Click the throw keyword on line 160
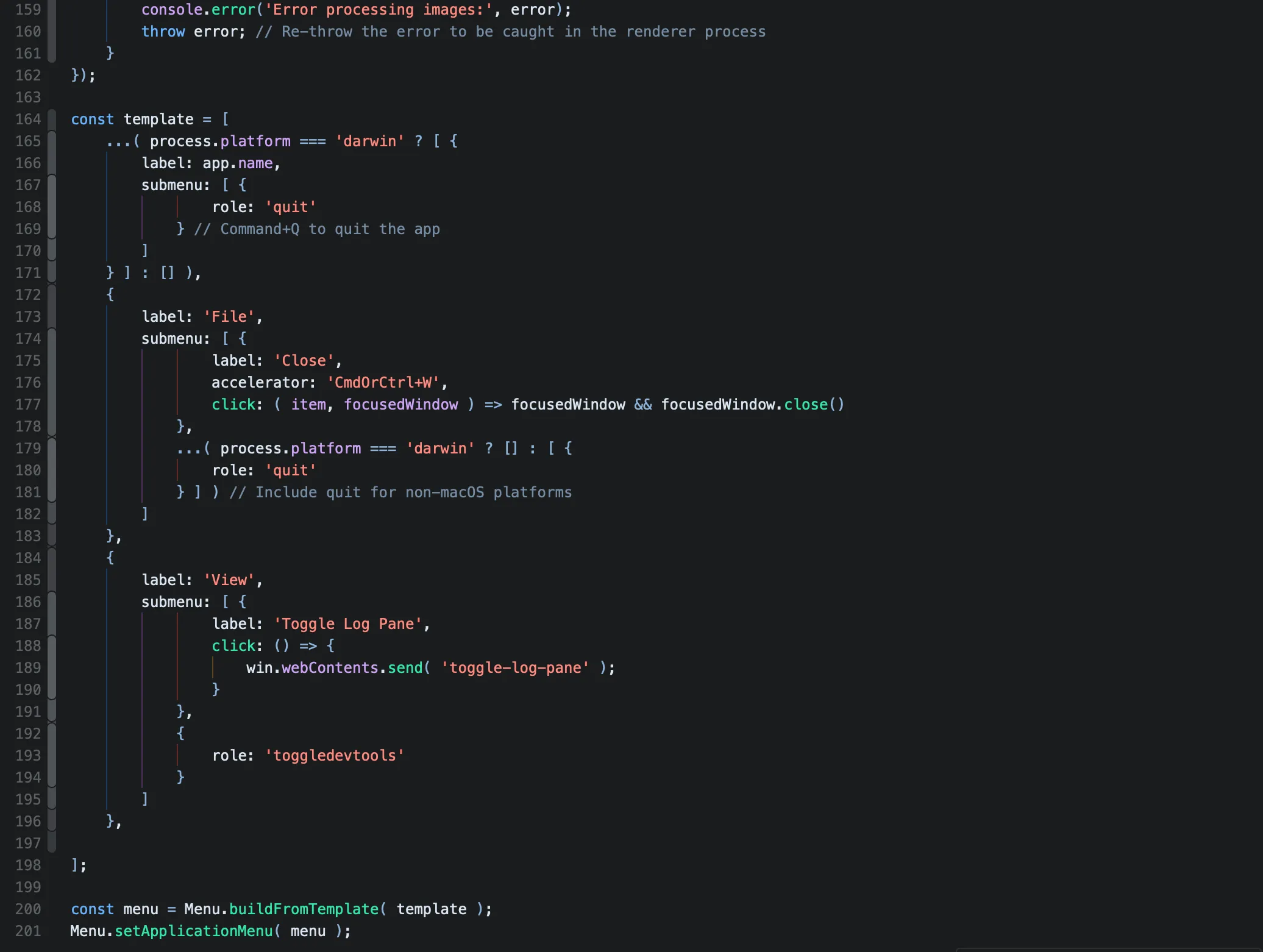The width and height of the screenshot is (1263, 952). point(163,31)
